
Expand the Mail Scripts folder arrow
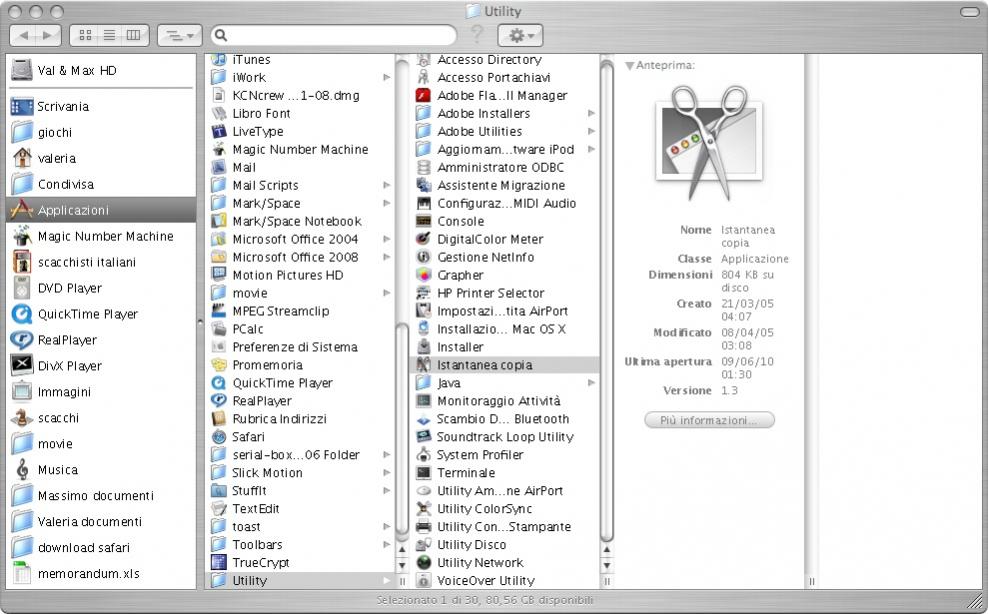click(386, 185)
